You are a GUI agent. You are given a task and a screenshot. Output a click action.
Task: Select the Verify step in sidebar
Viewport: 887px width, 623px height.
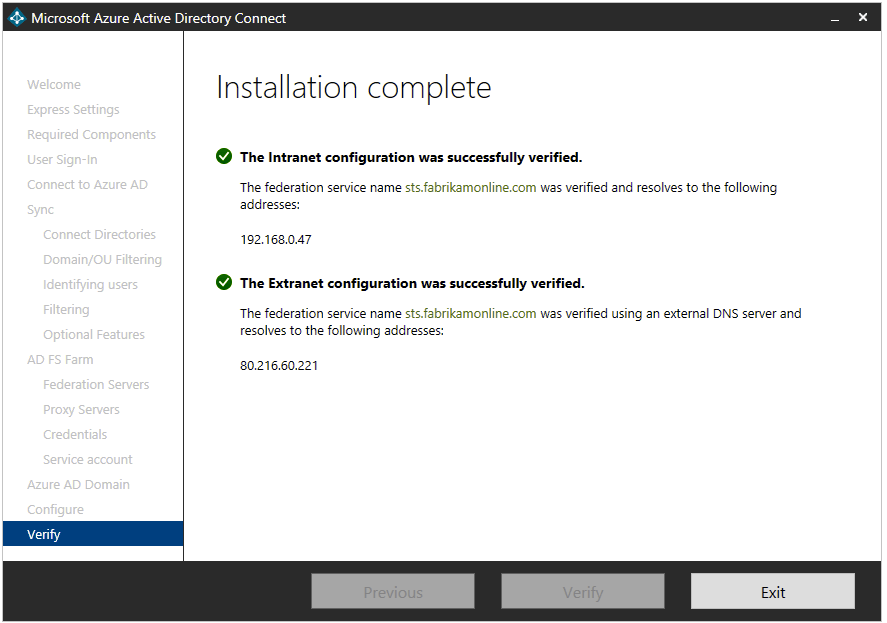click(44, 535)
